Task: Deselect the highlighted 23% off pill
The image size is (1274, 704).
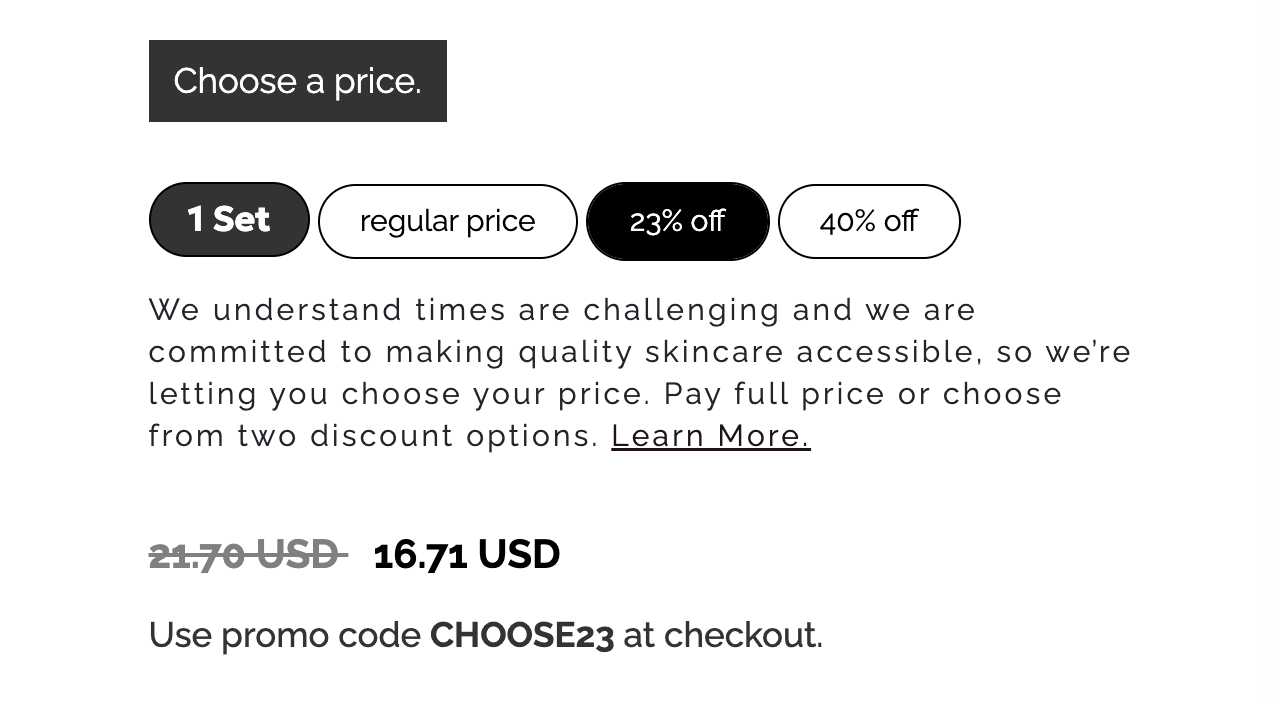Action: [x=677, y=221]
